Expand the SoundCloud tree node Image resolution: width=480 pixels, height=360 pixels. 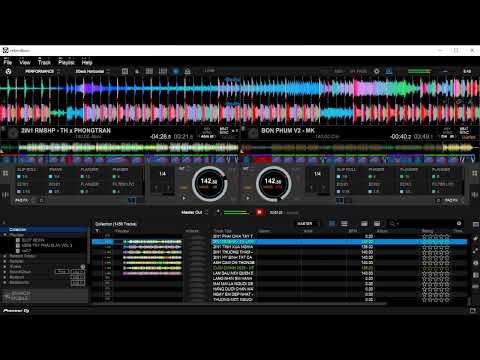tap(5, 272)
